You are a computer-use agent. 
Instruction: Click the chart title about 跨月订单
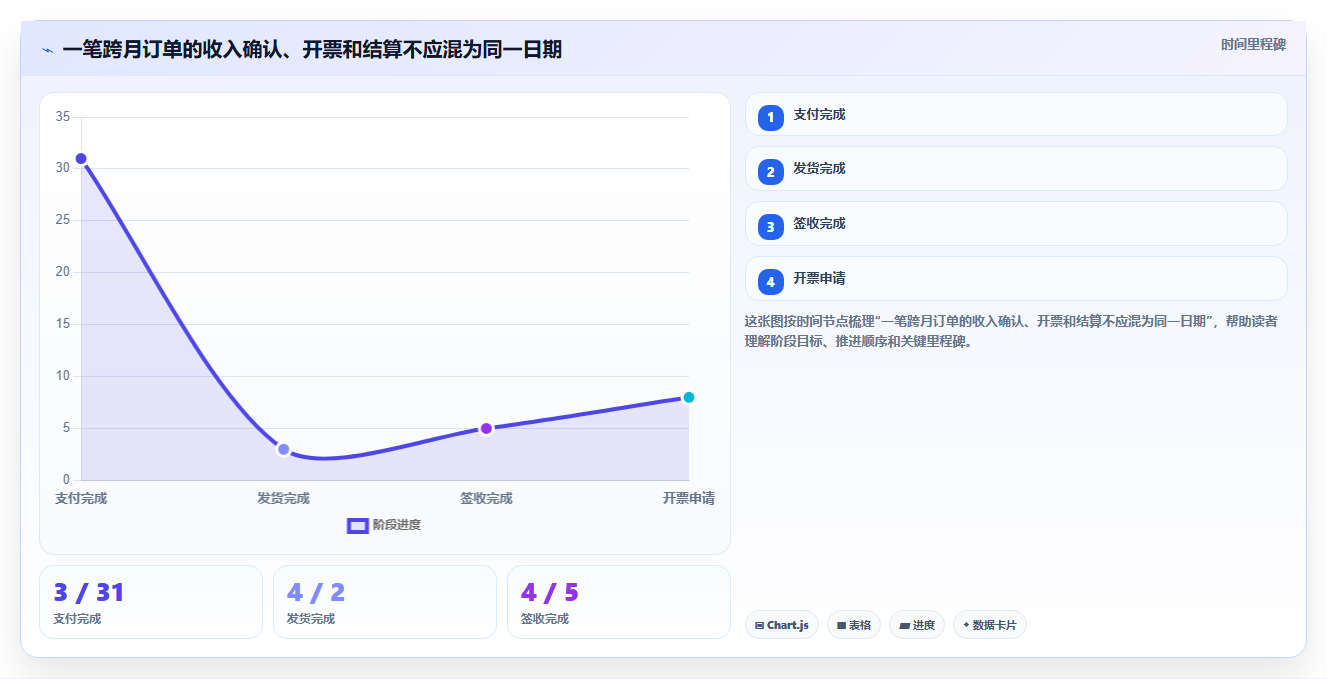312,49
